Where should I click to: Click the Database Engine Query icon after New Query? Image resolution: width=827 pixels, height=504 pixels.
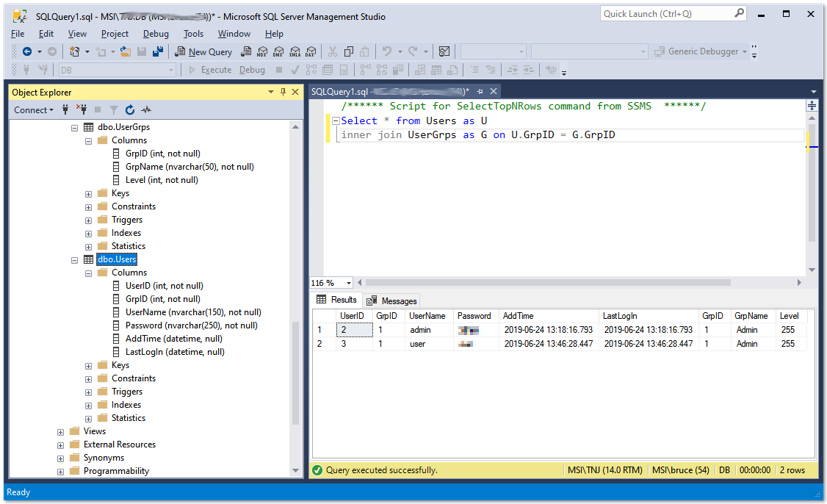pyautogui.click(x=246, y=52)
